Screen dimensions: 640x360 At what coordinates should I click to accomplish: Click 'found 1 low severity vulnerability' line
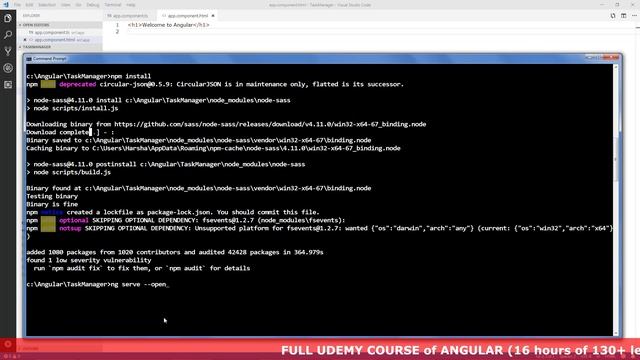pos(89,260)
